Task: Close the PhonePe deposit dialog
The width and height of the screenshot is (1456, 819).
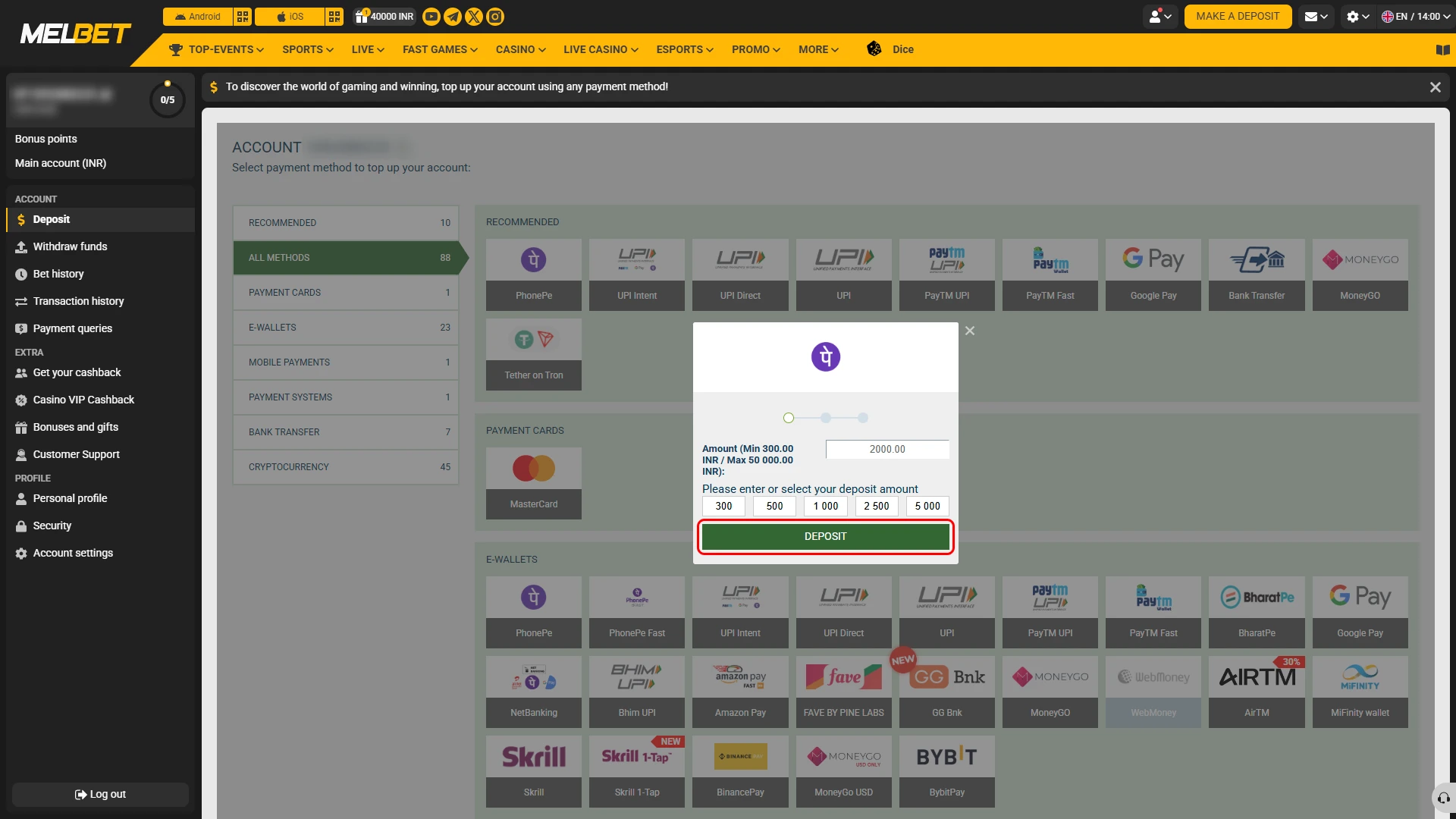Action: coord(970,331)
